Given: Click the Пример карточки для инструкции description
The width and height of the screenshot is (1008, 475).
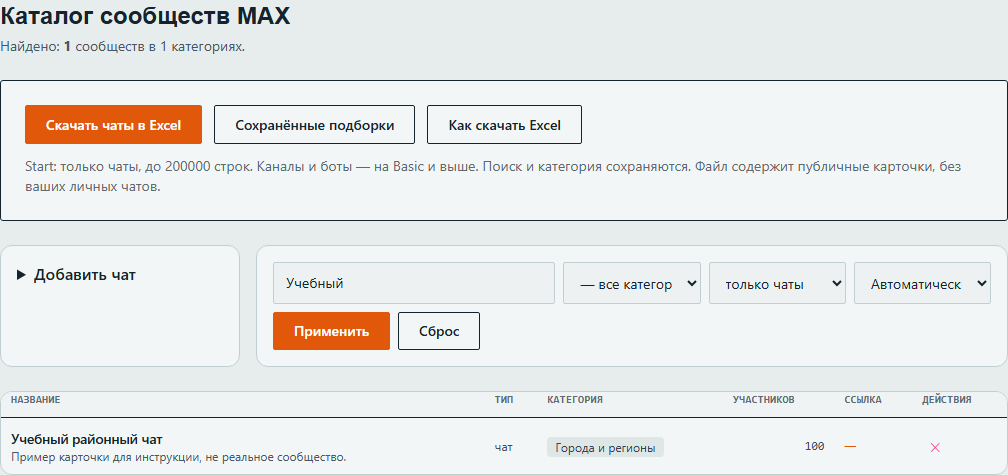Looking at the screenshot, I should coord(179,458).
